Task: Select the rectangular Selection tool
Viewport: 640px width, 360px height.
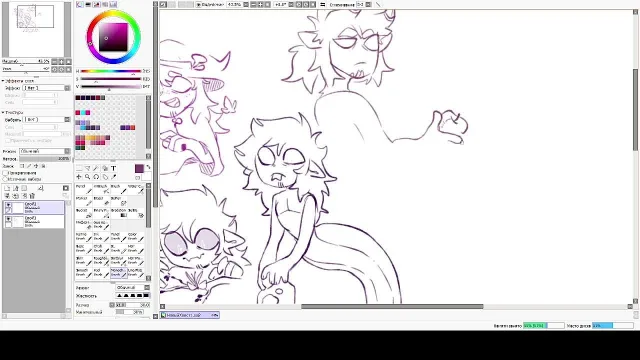Action: click(x=79, y=168)
